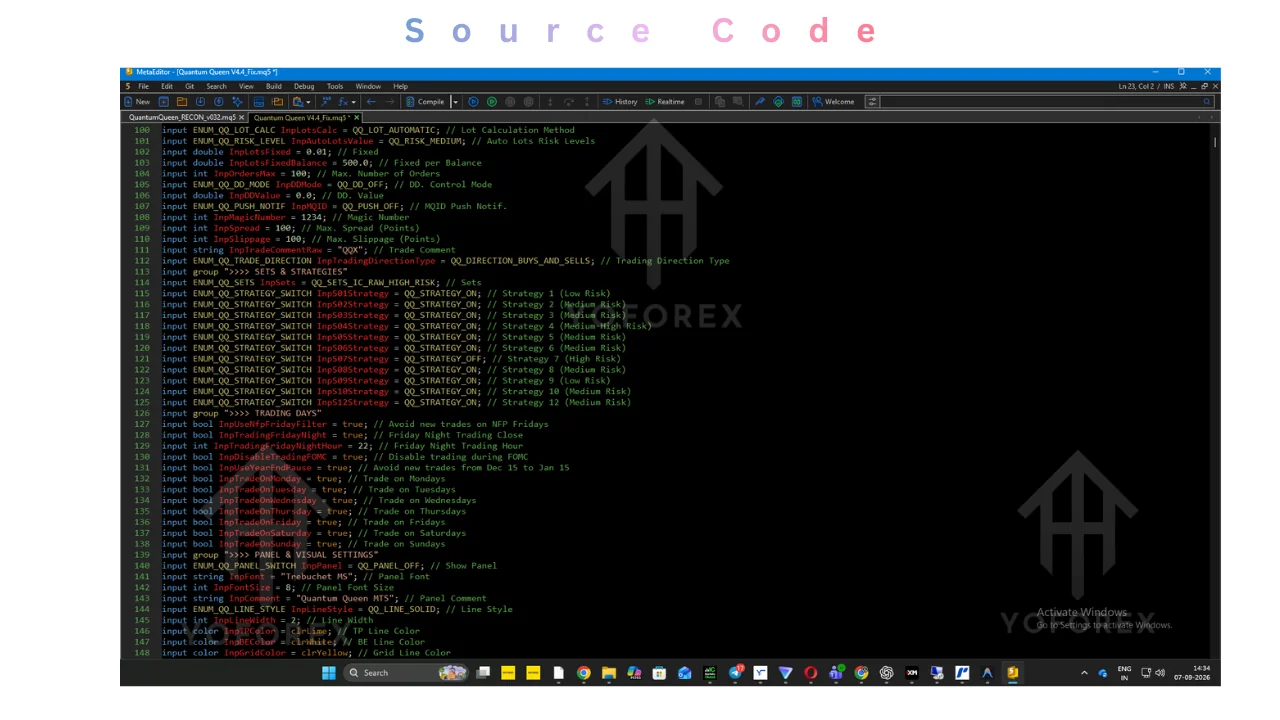Screen dimensions: 1280x720
Task: Click the New file toolbar button
Action: pyautogui.click(x=136, y=101)
